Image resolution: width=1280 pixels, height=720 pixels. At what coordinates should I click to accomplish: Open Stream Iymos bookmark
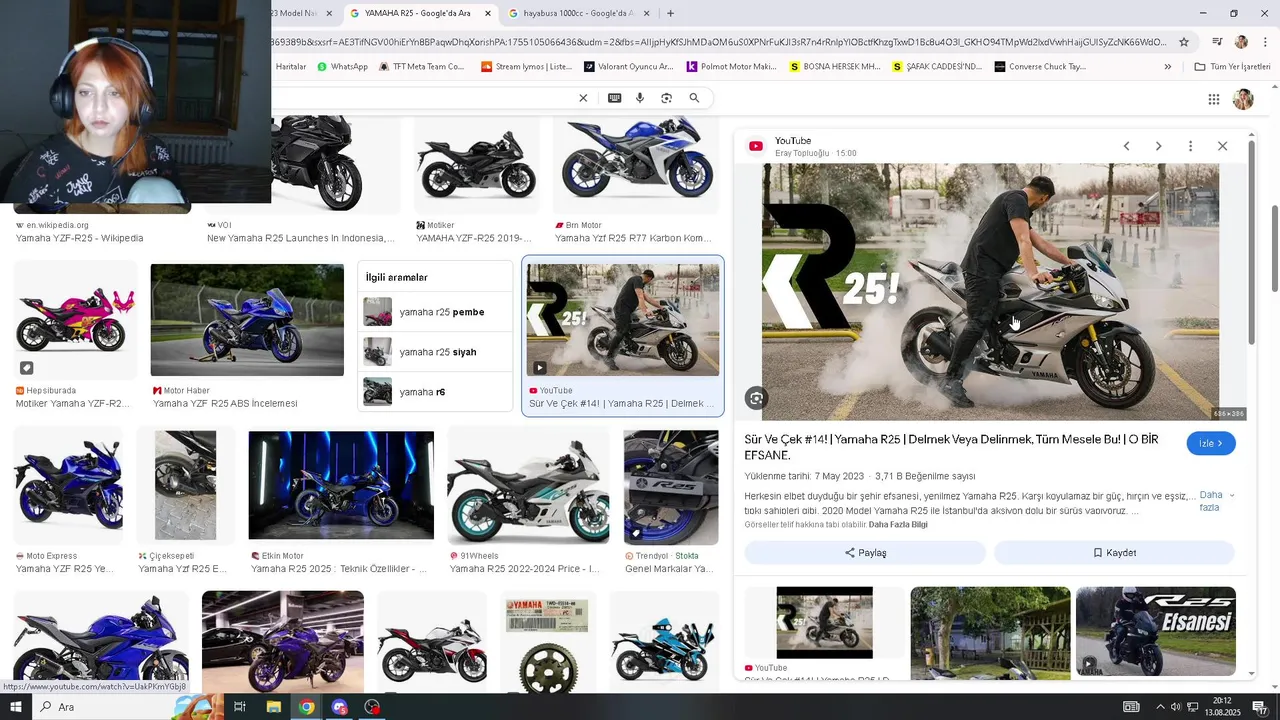526,67
